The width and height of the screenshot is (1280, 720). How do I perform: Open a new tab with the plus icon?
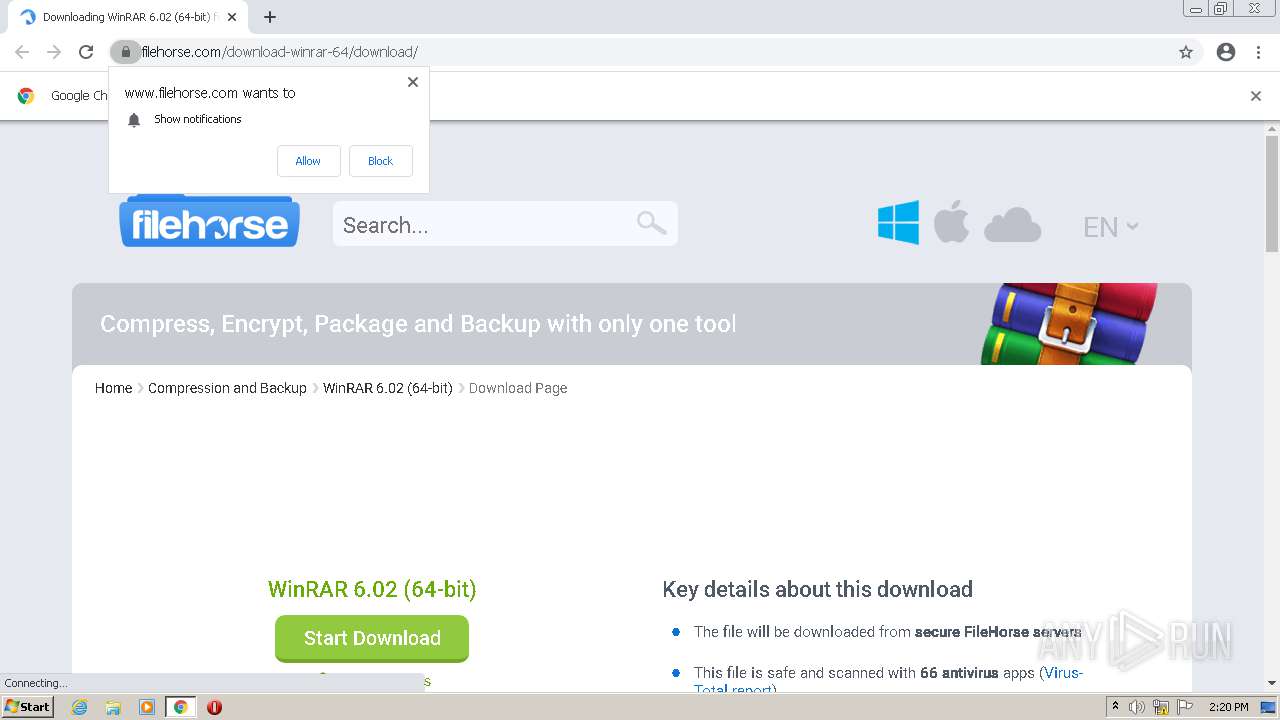tap(270, 17)
